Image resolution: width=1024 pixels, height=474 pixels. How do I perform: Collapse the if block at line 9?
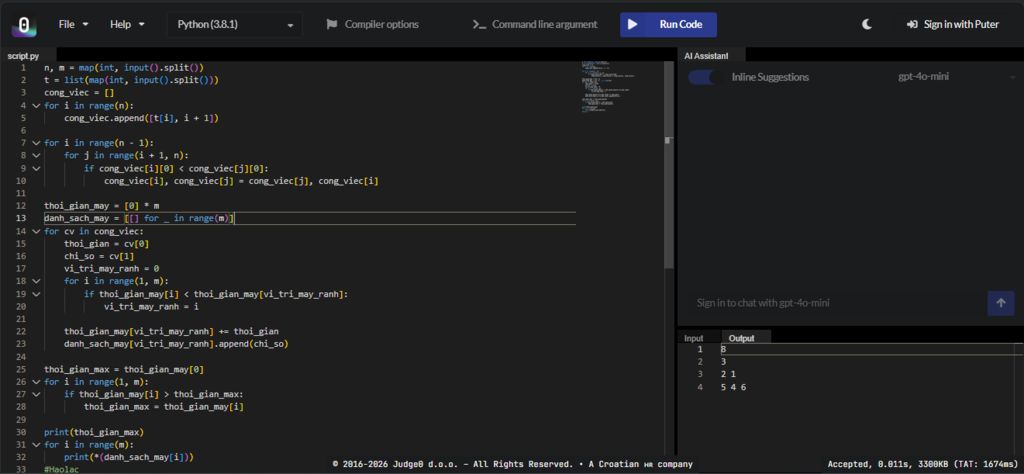[x=36, y=168]
